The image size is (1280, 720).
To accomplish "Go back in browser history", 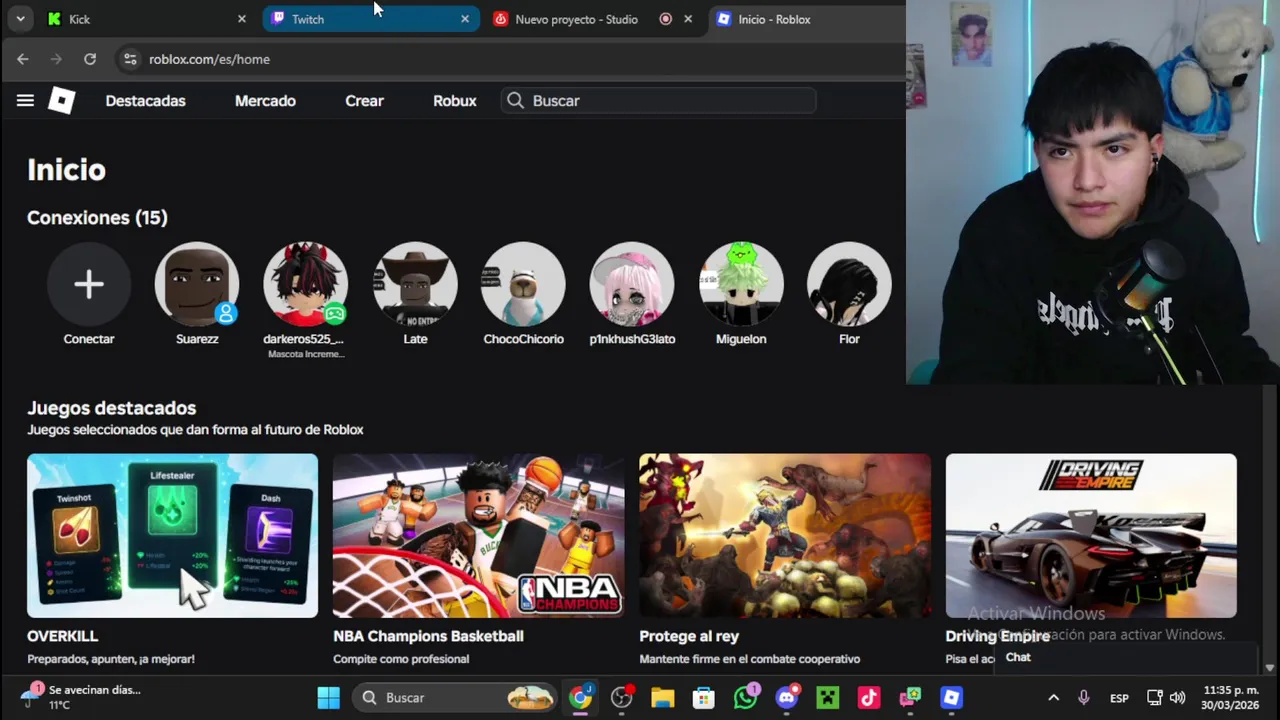I will click(23, 59).
